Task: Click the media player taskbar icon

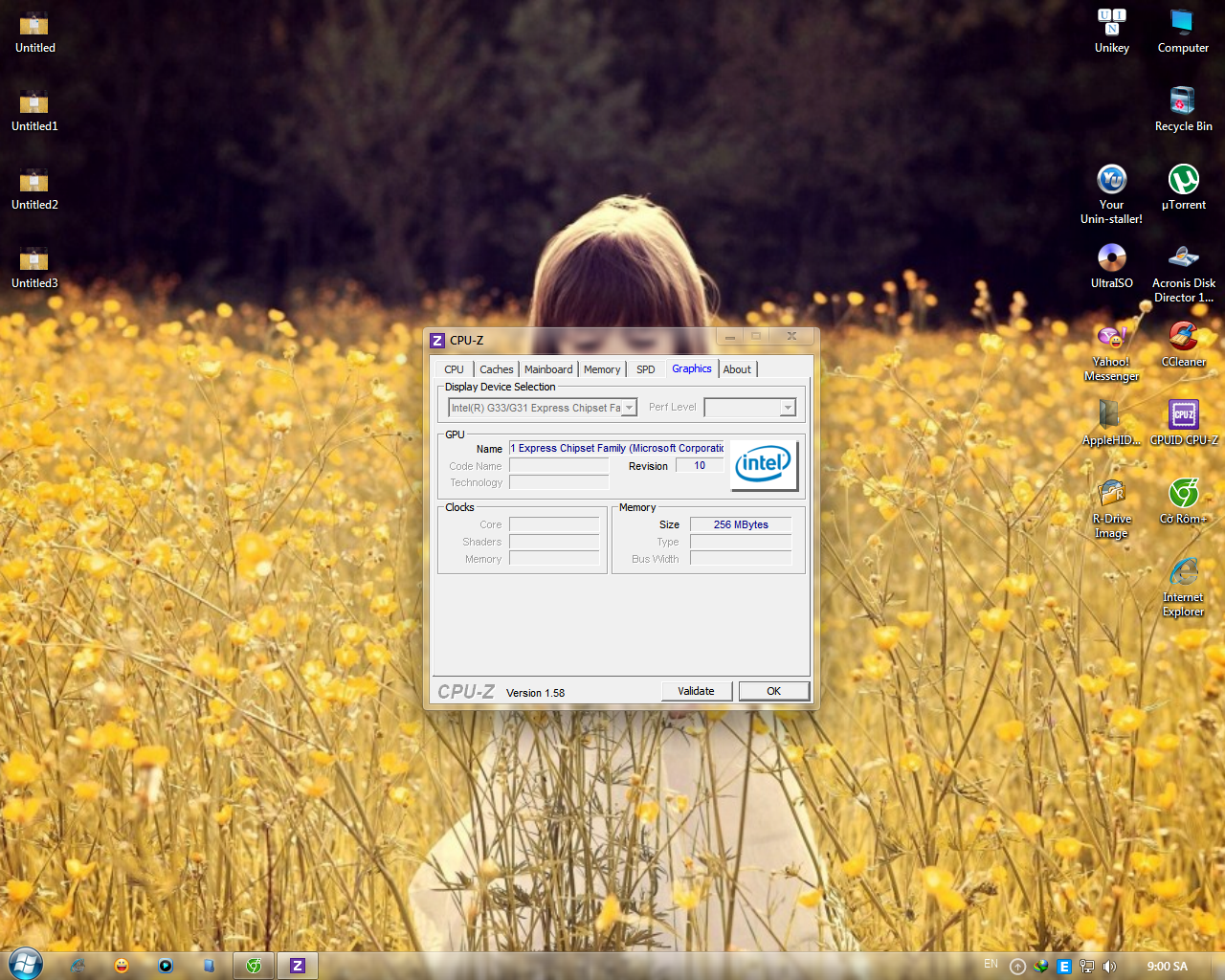Action: click(166, 966)
